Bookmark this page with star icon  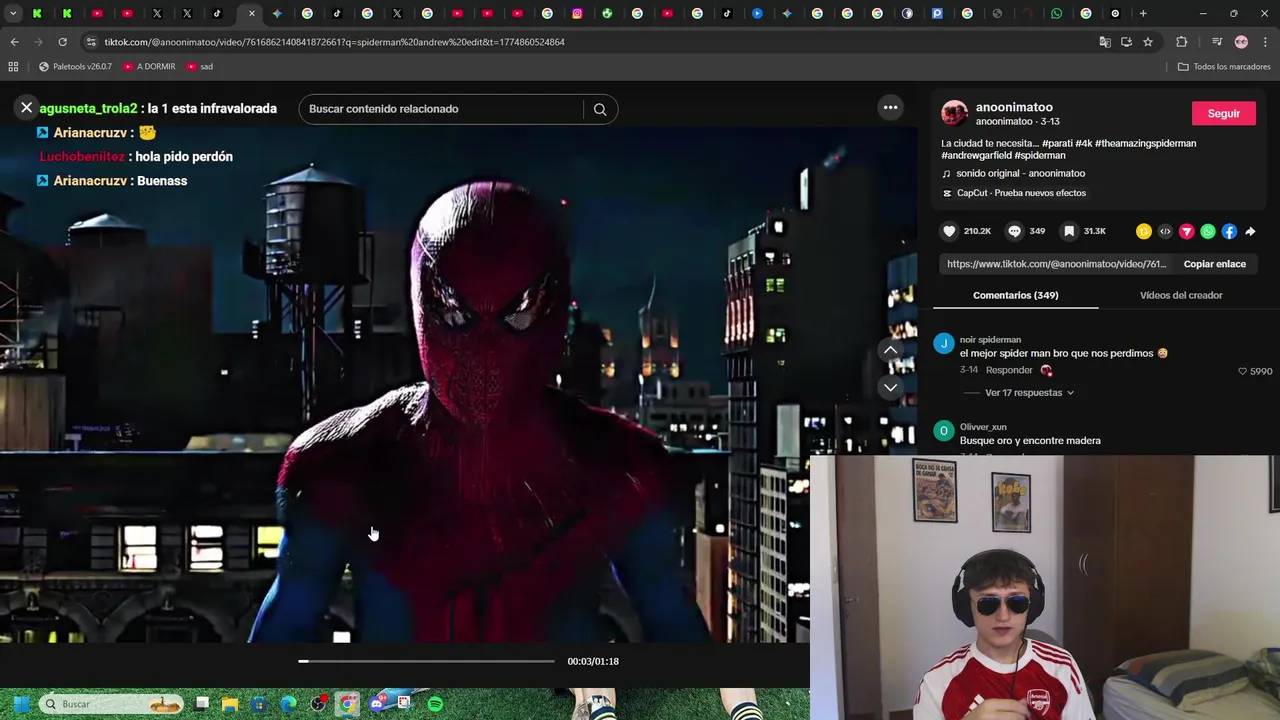click(x=1148, y=42)
